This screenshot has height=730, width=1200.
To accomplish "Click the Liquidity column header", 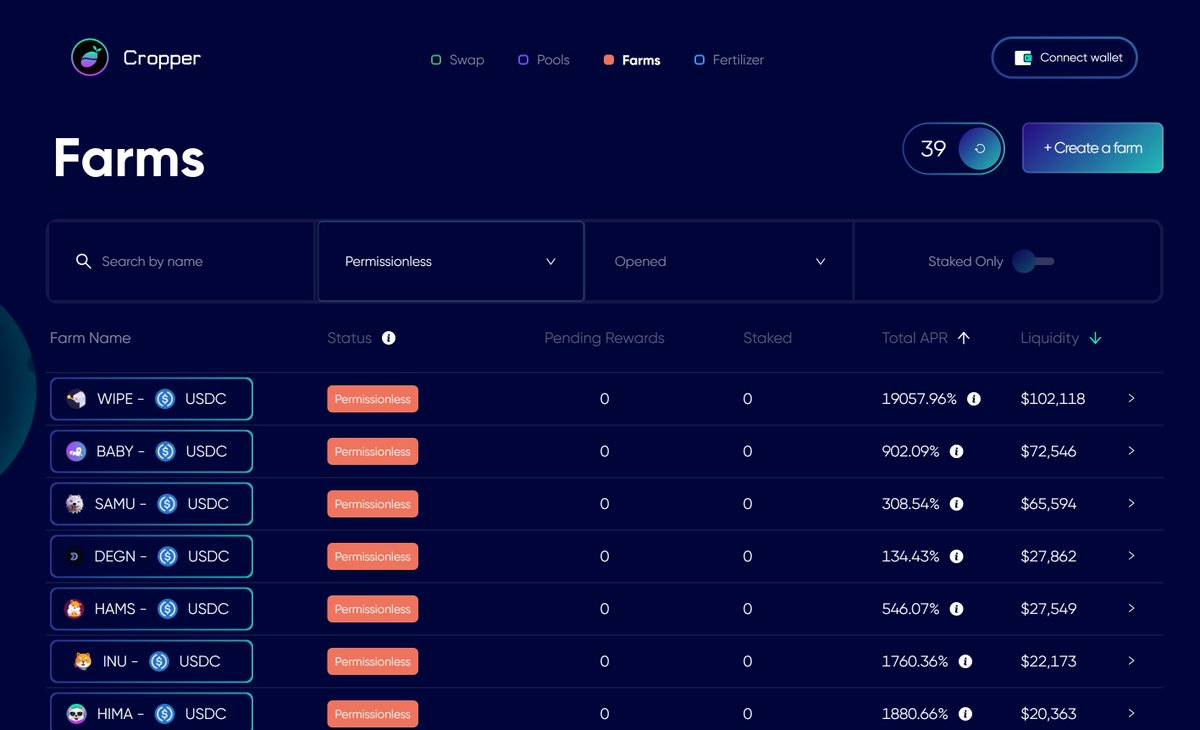I will click(x=1050, y=338).
